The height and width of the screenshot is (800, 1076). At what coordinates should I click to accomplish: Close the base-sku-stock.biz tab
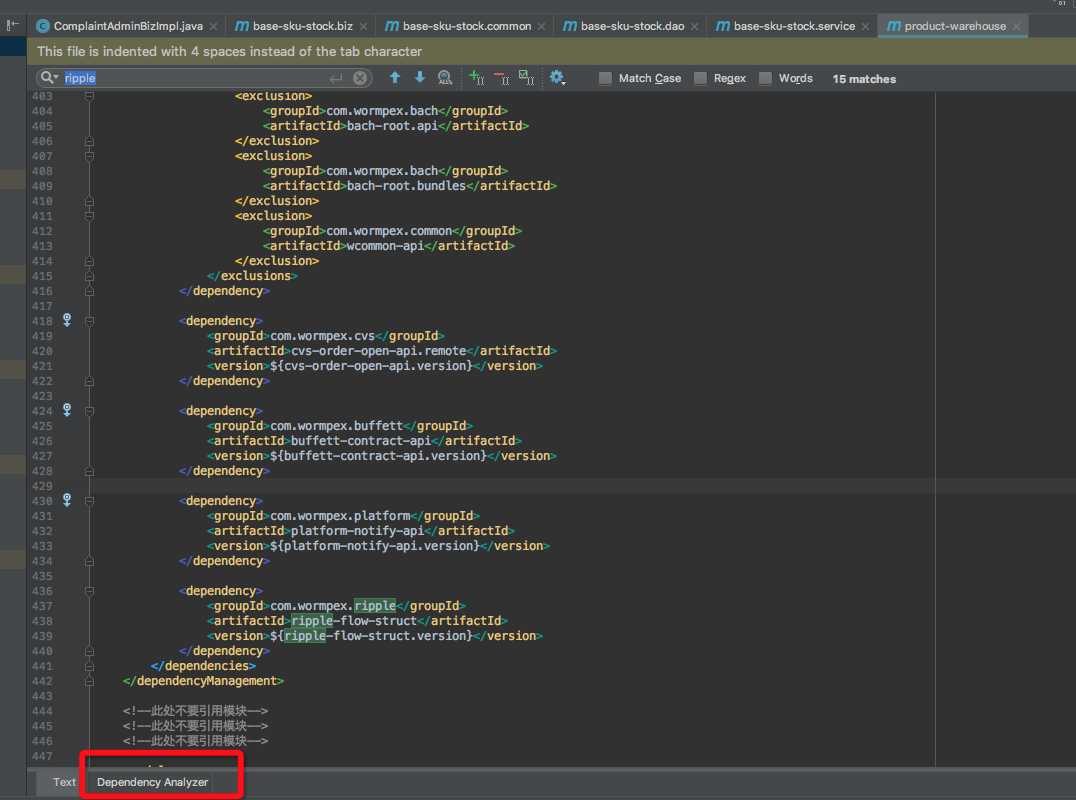coord(363,26)
